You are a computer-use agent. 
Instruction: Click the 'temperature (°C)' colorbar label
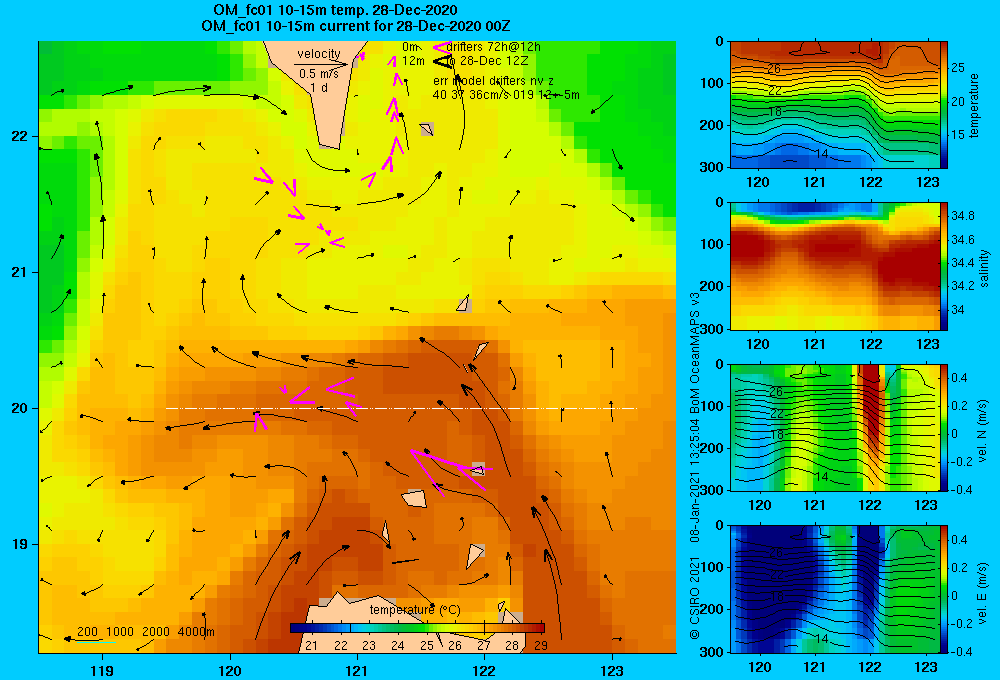[415, 610]
